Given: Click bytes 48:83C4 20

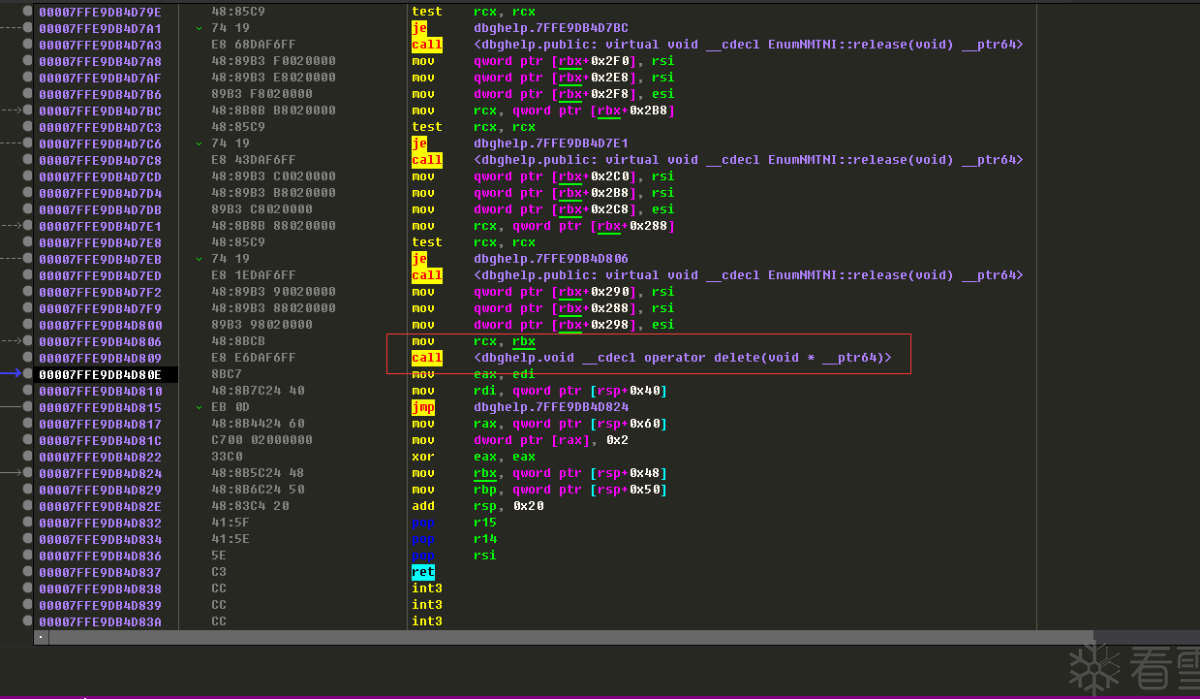Looking at the screenshot, I should tap(249, 506).
